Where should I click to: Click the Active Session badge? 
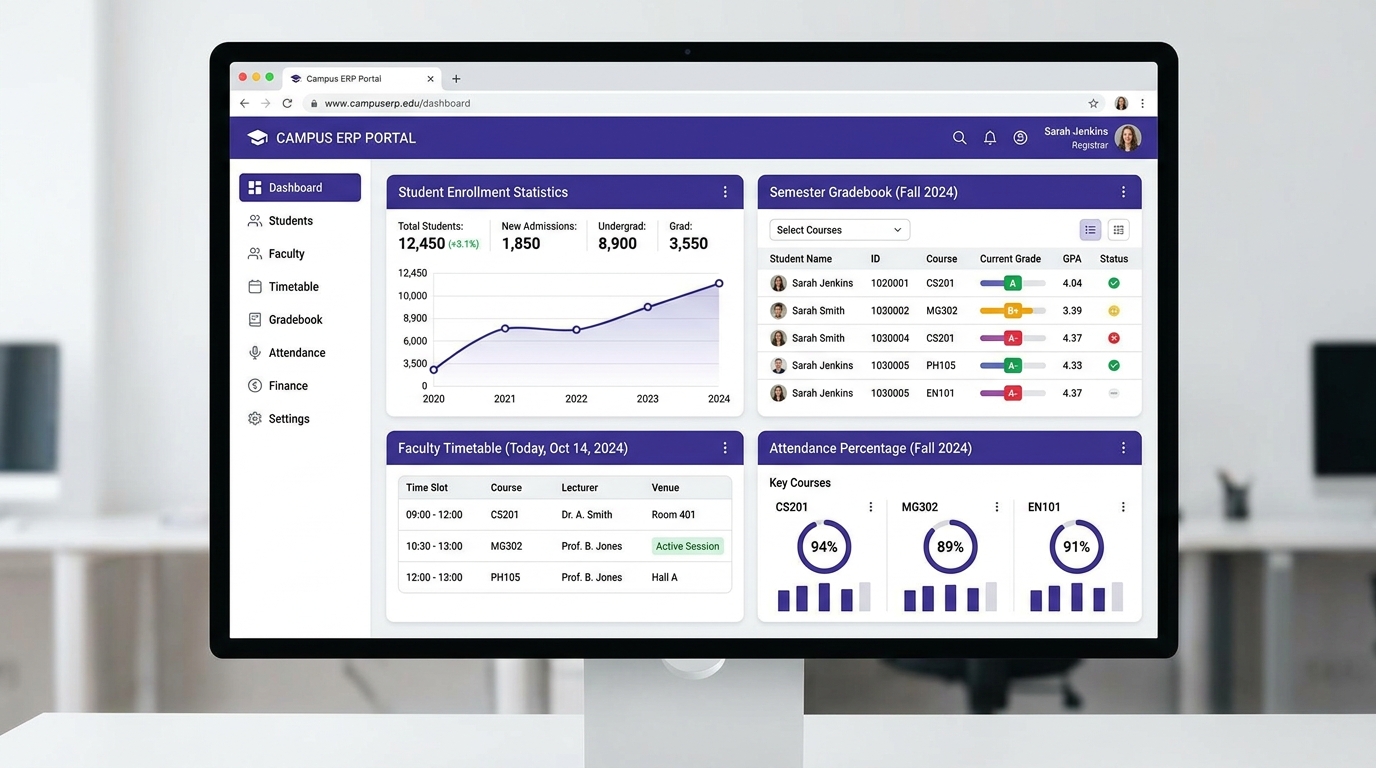click(x=687, y=546)
